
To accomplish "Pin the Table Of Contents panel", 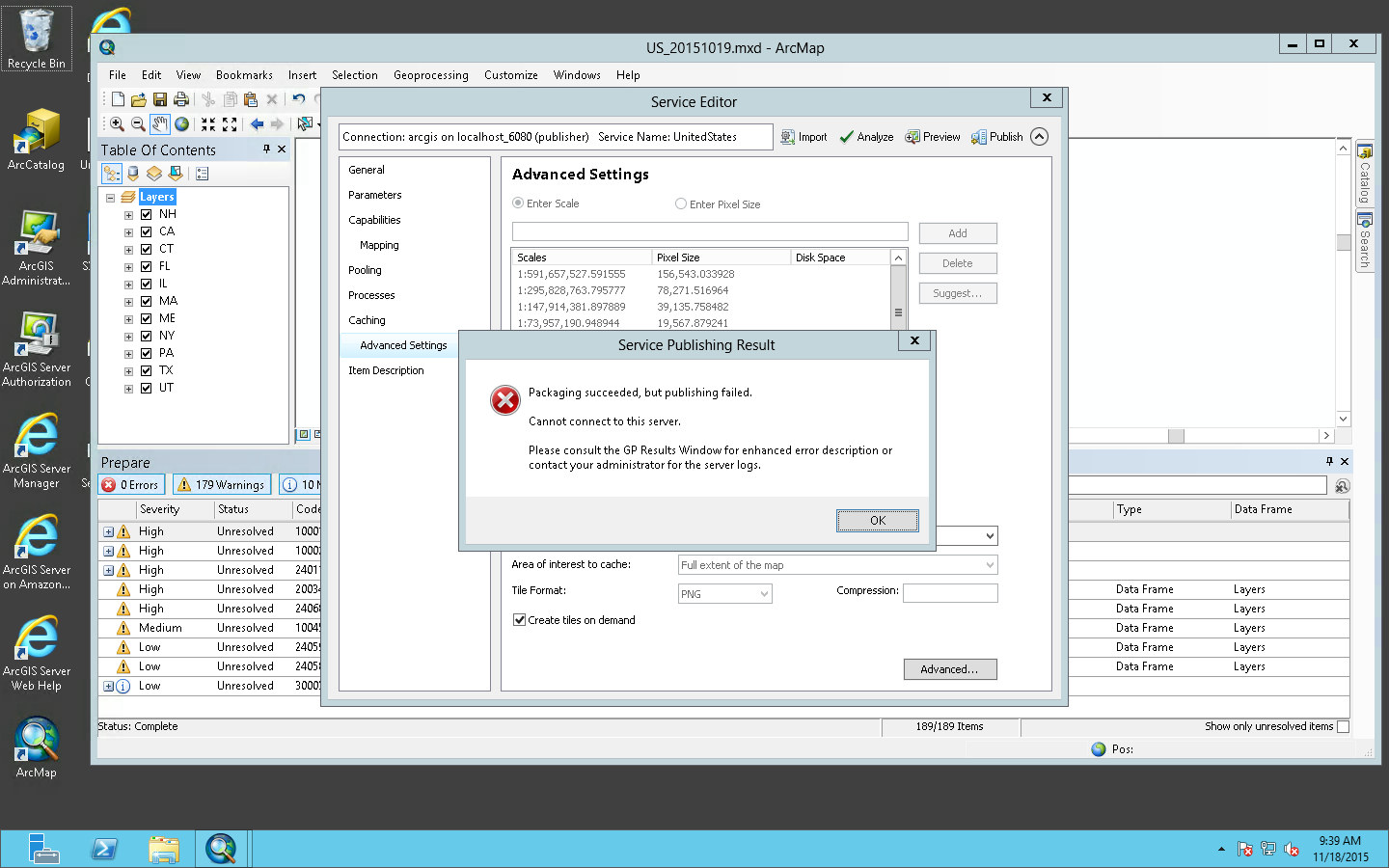I will pos(267,149).
